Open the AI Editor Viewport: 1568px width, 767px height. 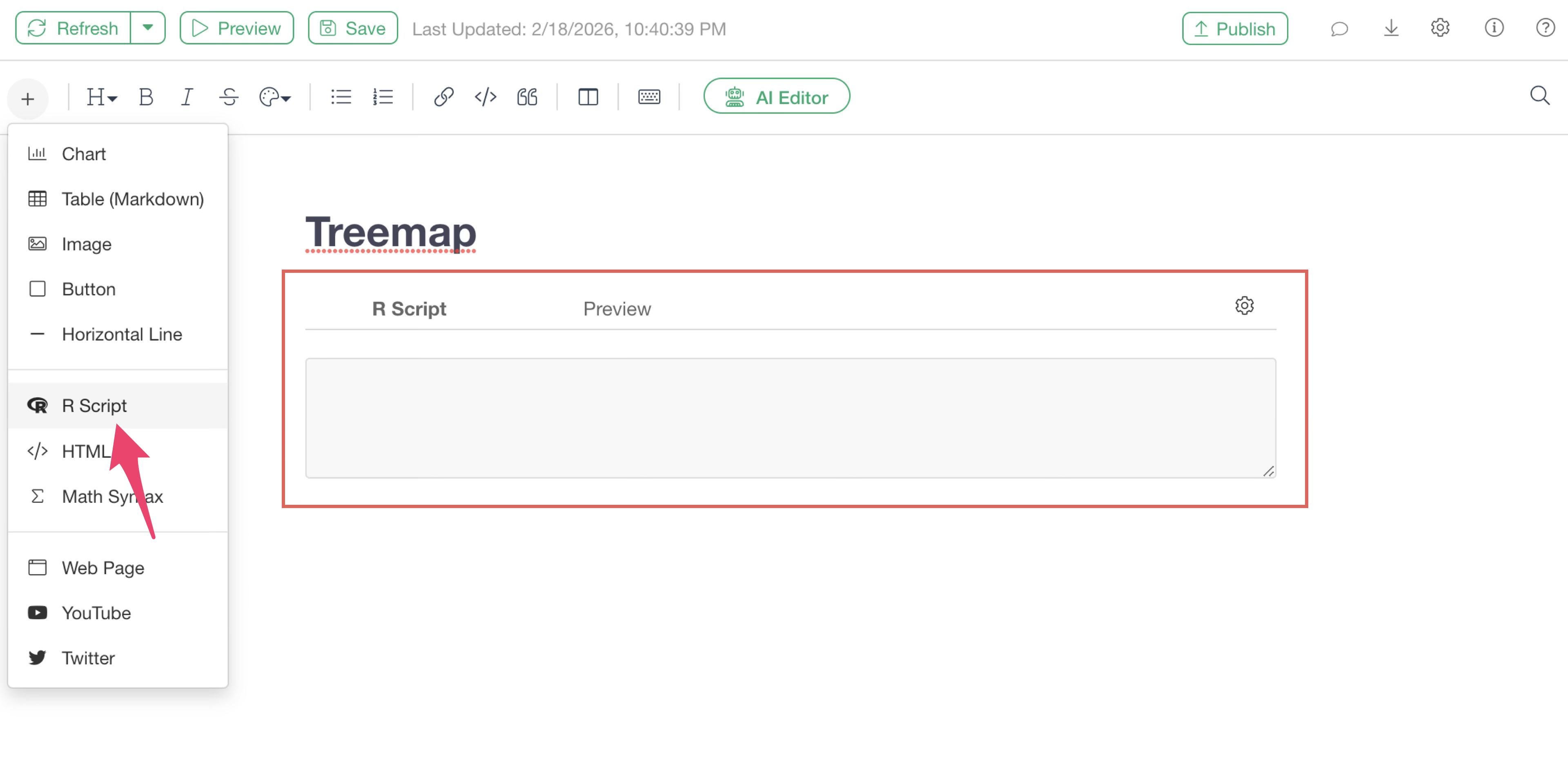pos(776,97)
